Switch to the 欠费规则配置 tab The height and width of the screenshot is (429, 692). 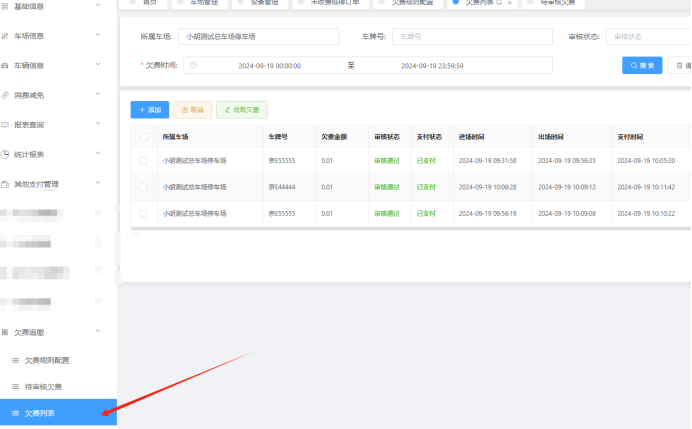(x=408, y=4)
